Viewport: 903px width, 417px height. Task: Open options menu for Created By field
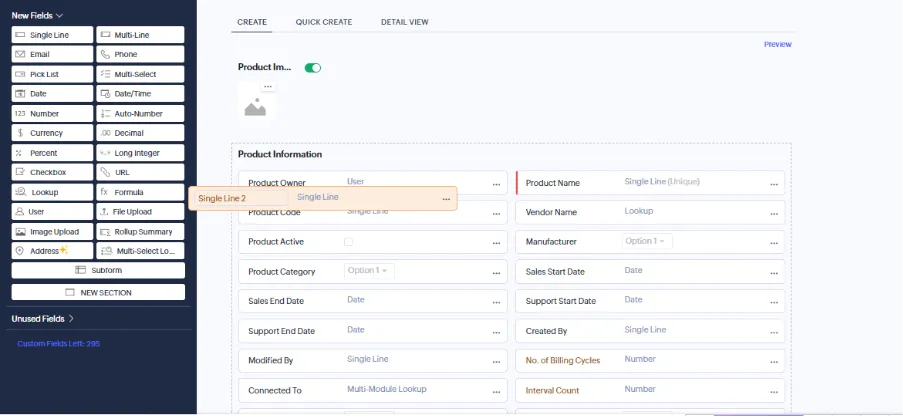[x=774, y=333]
